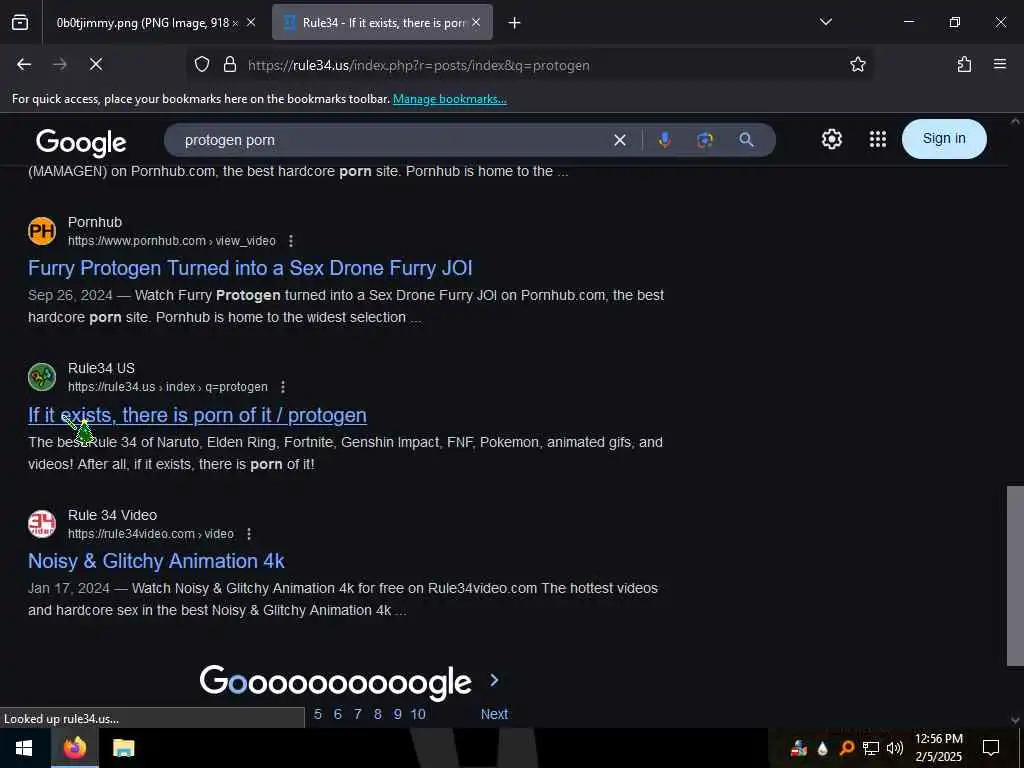Click the page vertical scrollbar thumb

coord(1015,575)
